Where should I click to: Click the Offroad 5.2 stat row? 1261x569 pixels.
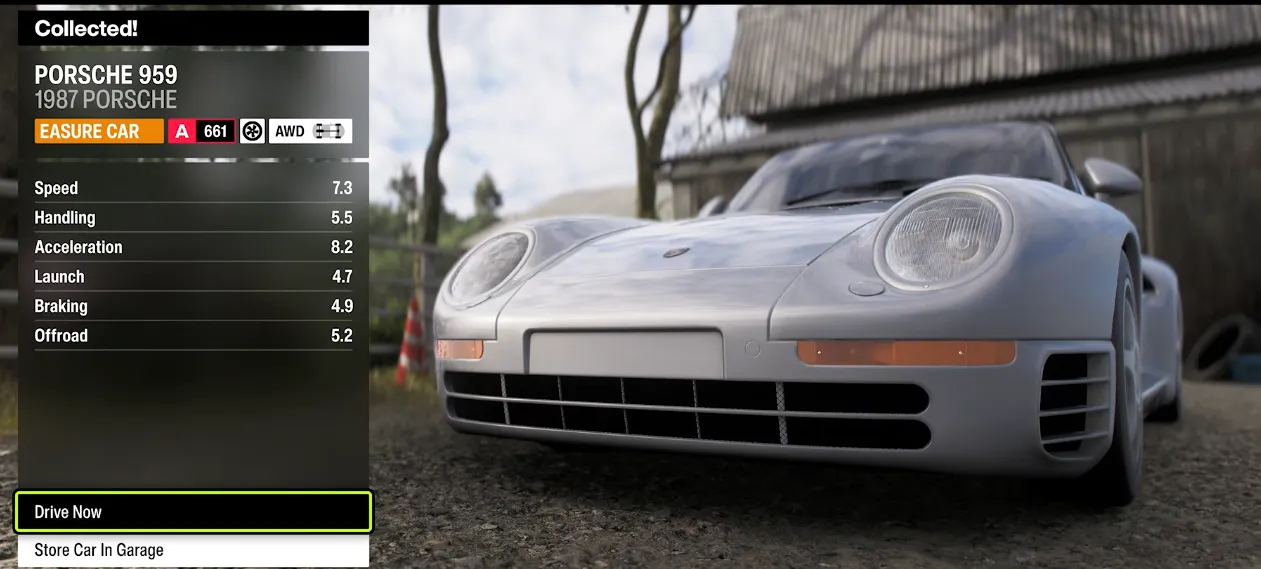[193, 336]
